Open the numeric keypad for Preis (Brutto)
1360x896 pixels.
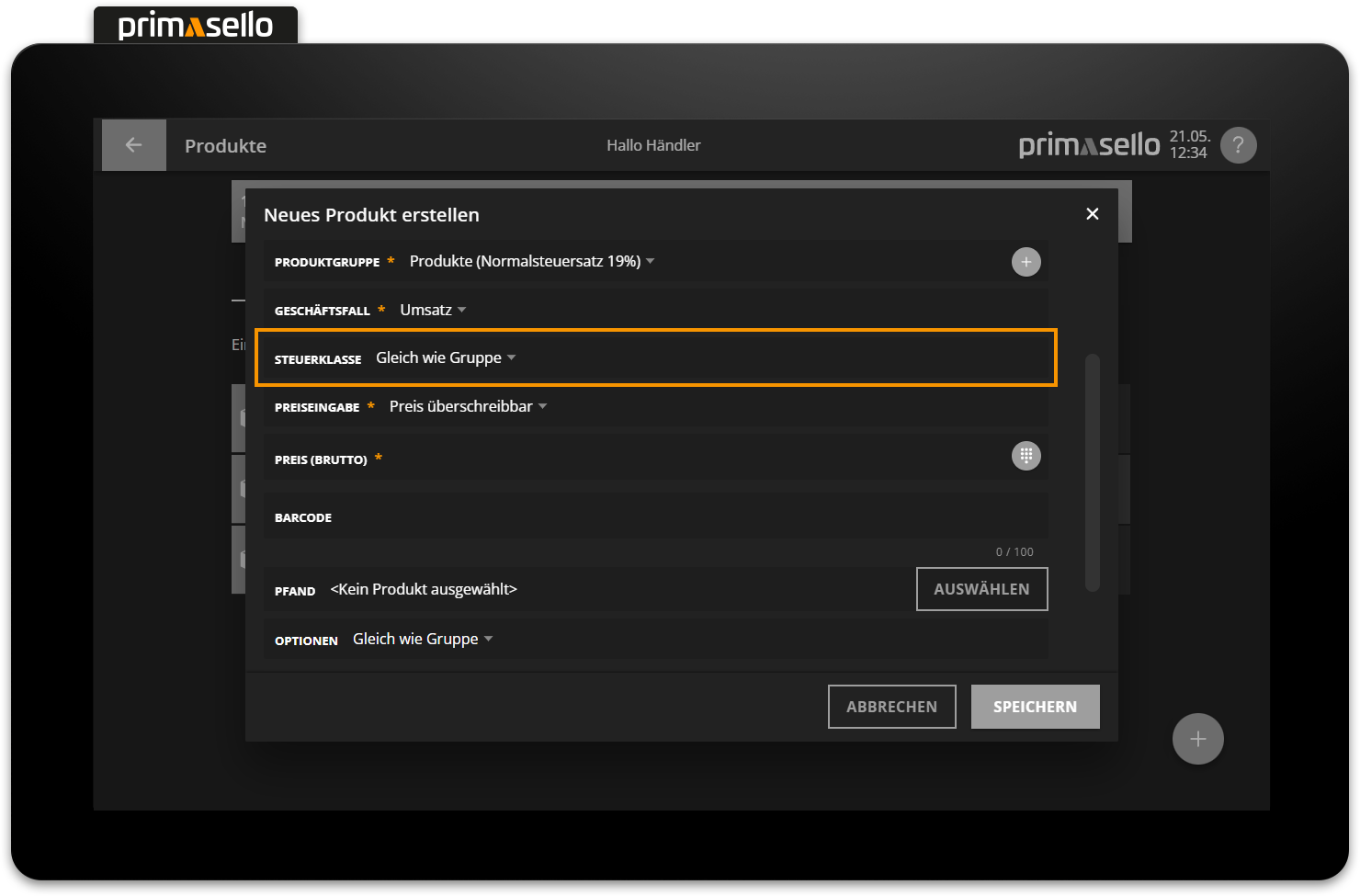click(1026, 456)
